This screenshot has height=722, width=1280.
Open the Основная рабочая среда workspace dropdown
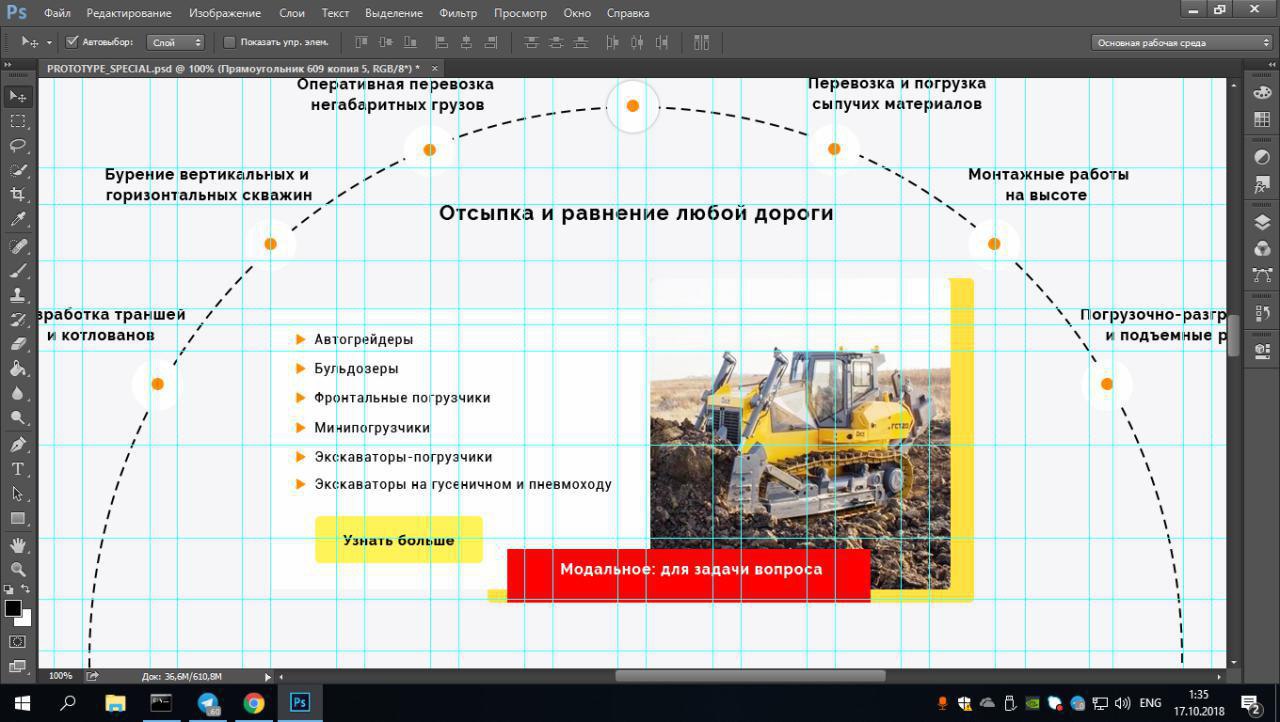coord(1181,42)
